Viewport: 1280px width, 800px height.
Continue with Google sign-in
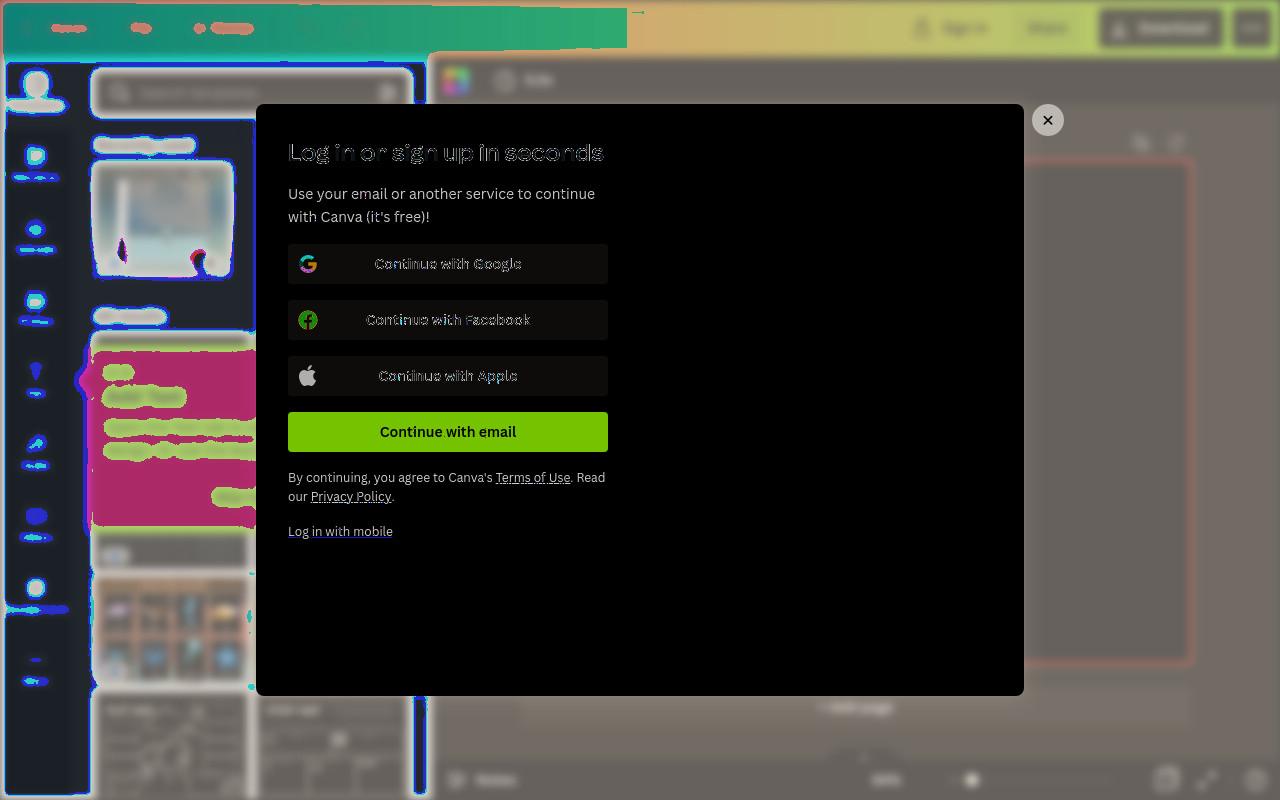click(448, 264)
